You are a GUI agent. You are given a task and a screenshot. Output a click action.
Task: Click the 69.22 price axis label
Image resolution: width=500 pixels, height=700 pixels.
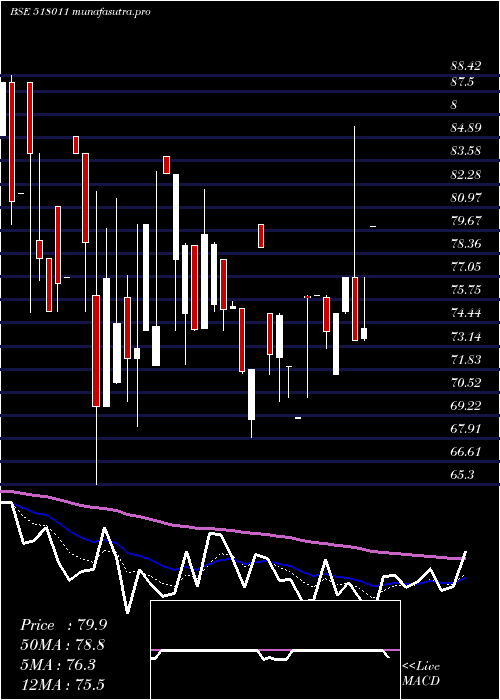click(466, 406)
